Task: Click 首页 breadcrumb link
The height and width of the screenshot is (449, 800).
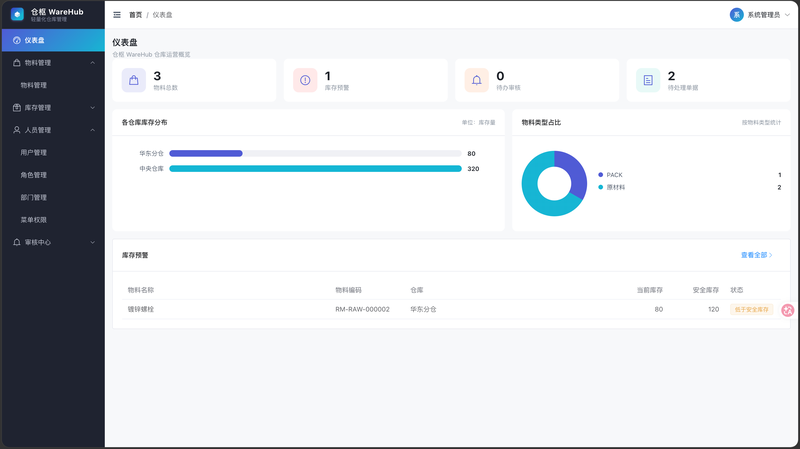Action: 135,15
